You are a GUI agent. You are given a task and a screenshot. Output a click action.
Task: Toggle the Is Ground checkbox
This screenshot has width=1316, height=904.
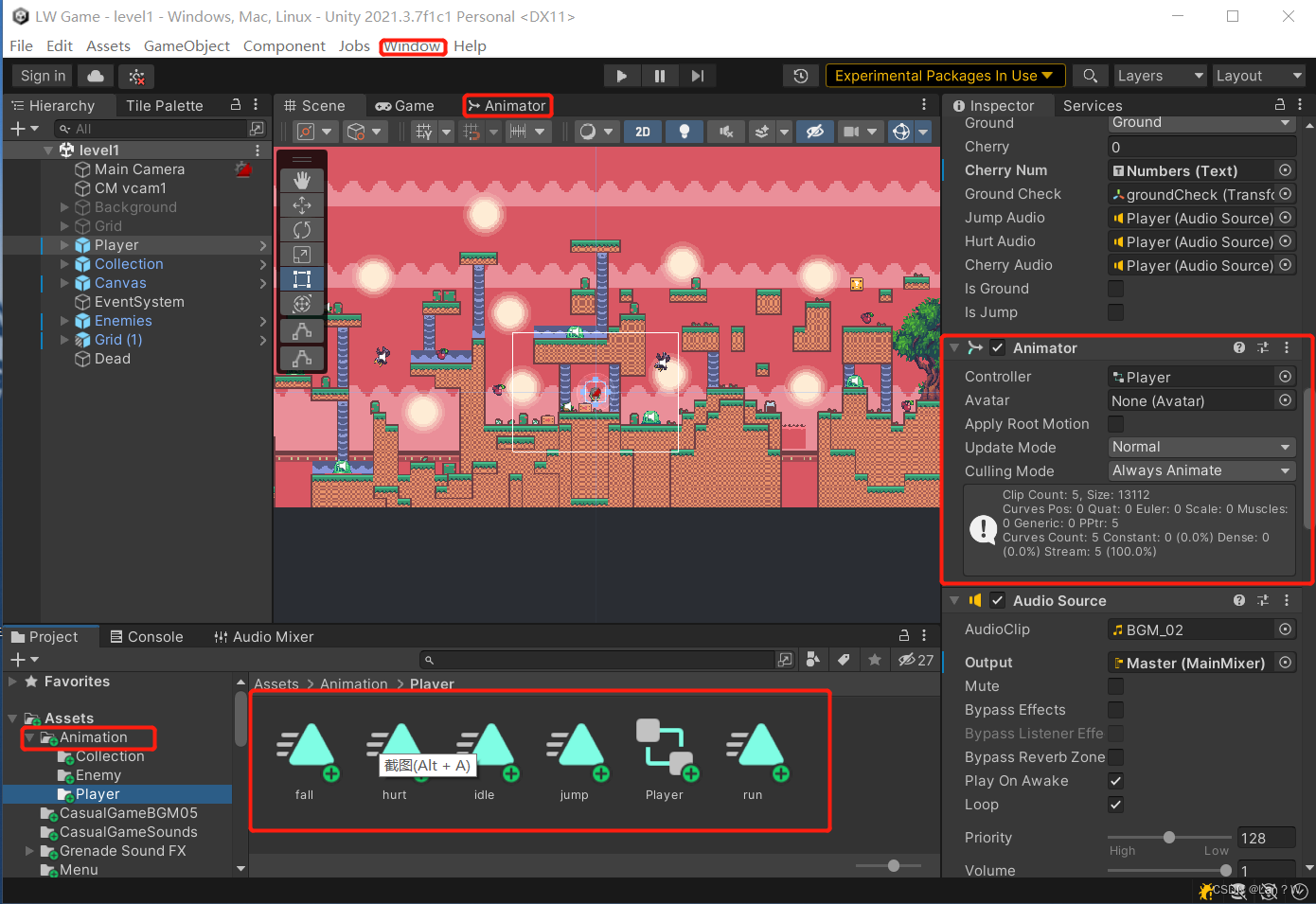[x=1116, y=289]
